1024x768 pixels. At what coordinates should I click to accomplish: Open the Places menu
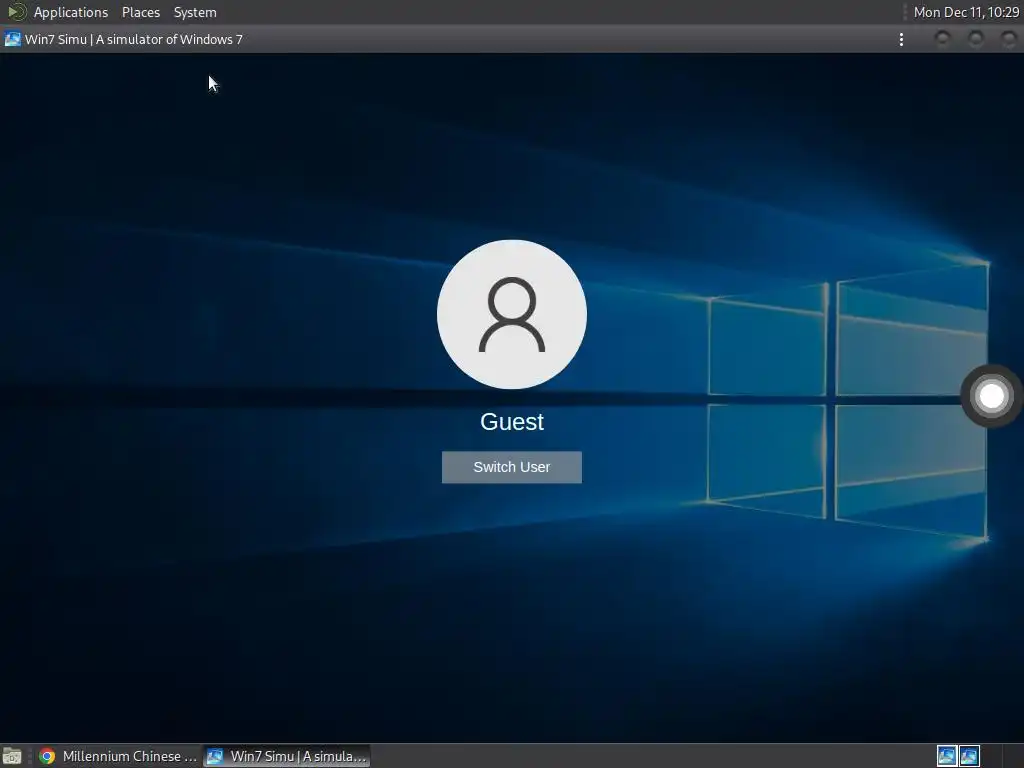click(x=140, y=12)
